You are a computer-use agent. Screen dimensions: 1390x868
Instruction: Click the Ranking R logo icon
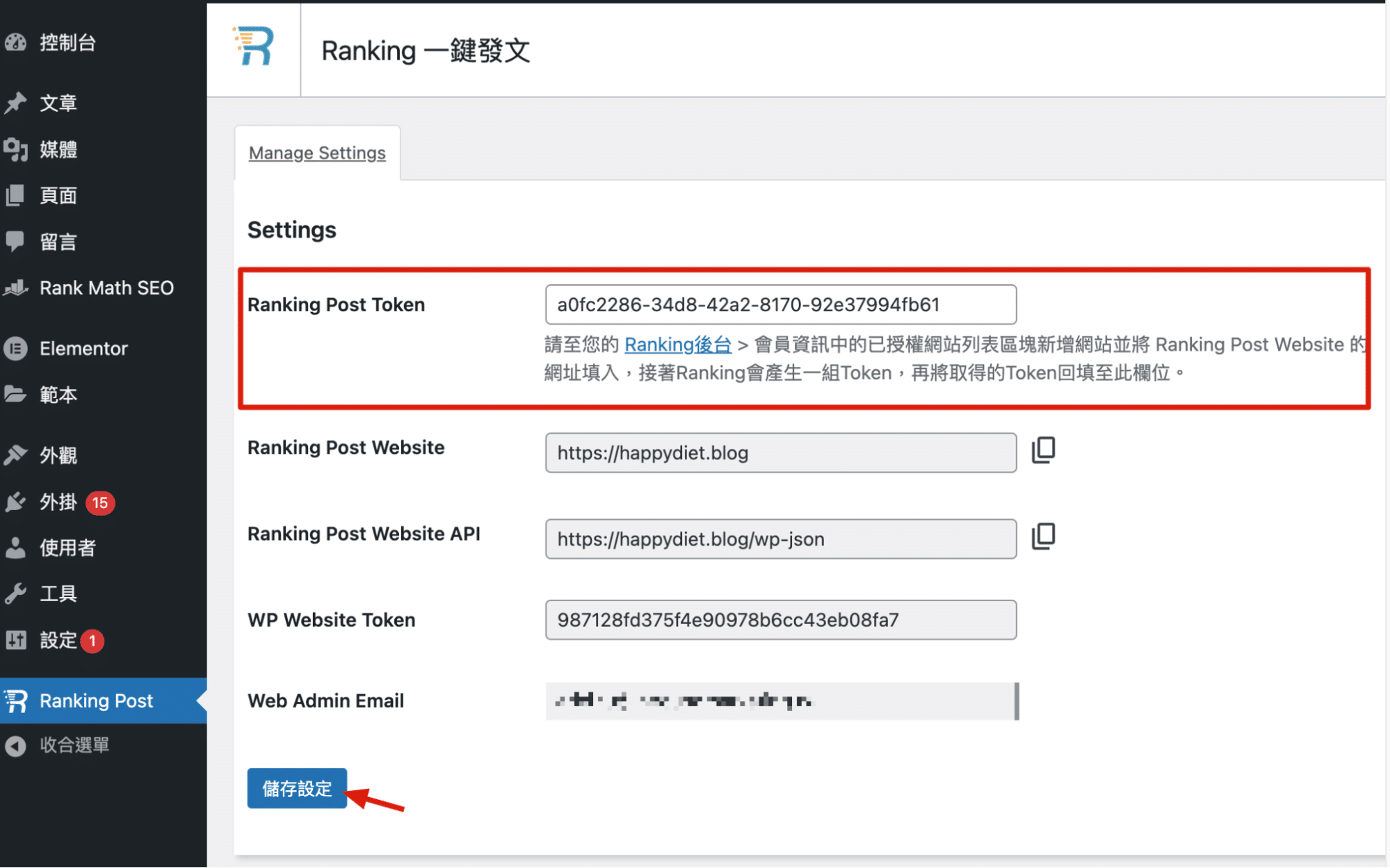pyautogui.click(x=253, y=47)
